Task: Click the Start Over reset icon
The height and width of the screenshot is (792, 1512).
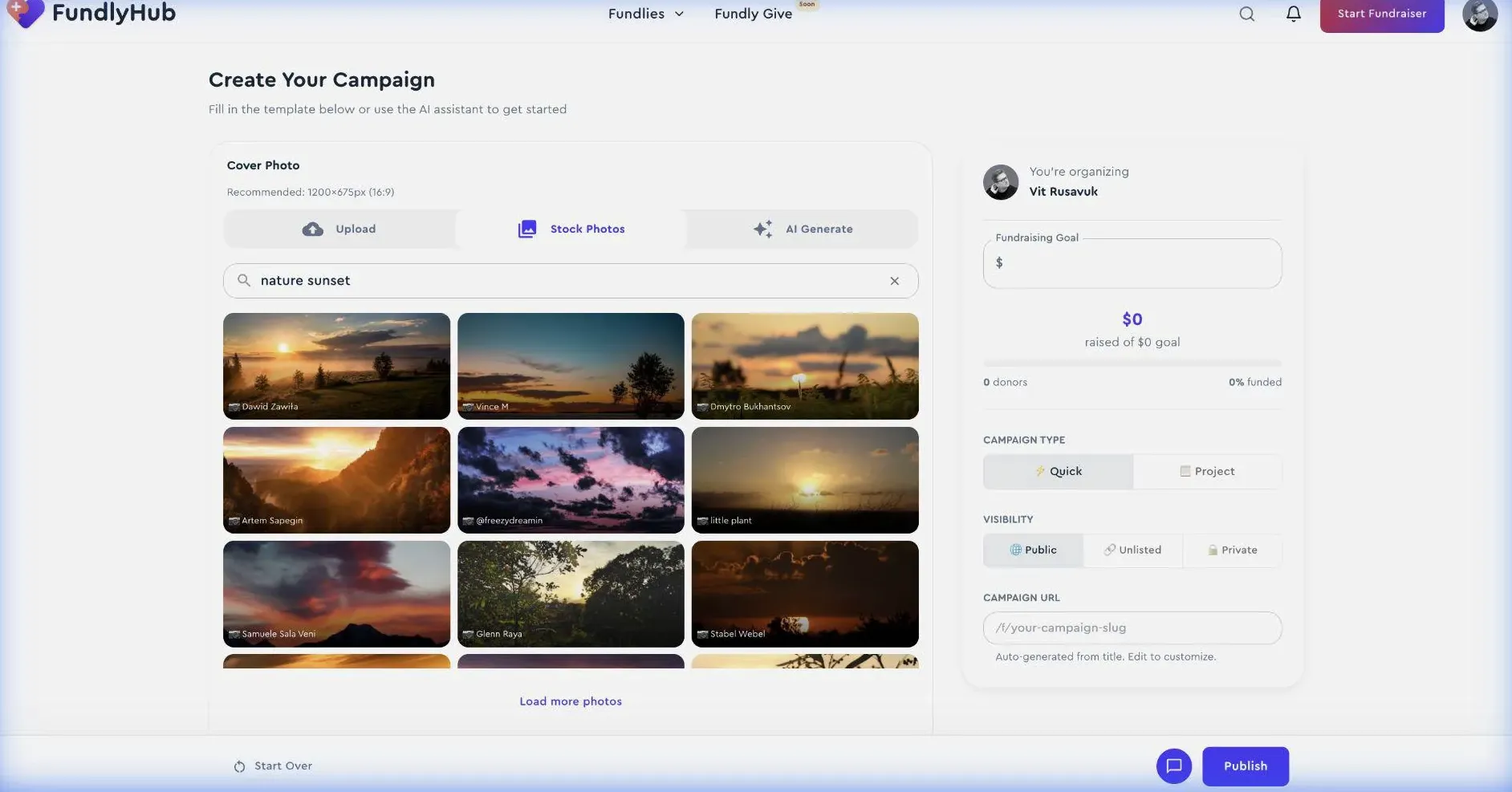Action: click(239, 766)
